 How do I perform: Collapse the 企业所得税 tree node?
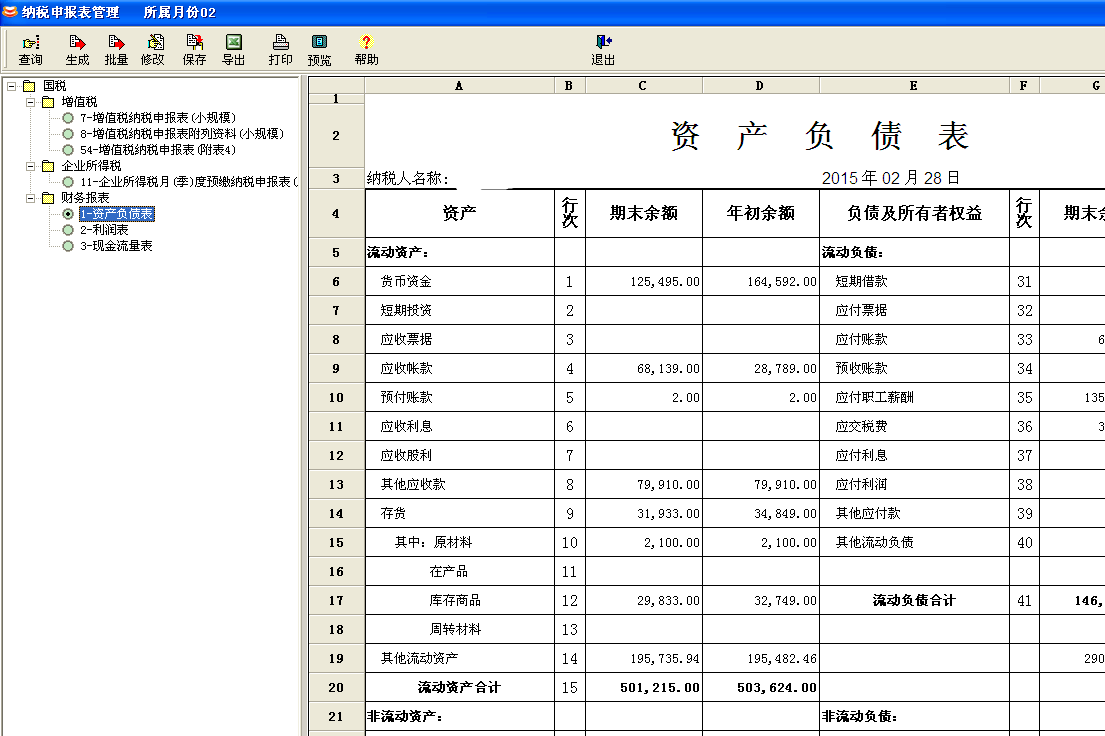(x=30, y=166)
